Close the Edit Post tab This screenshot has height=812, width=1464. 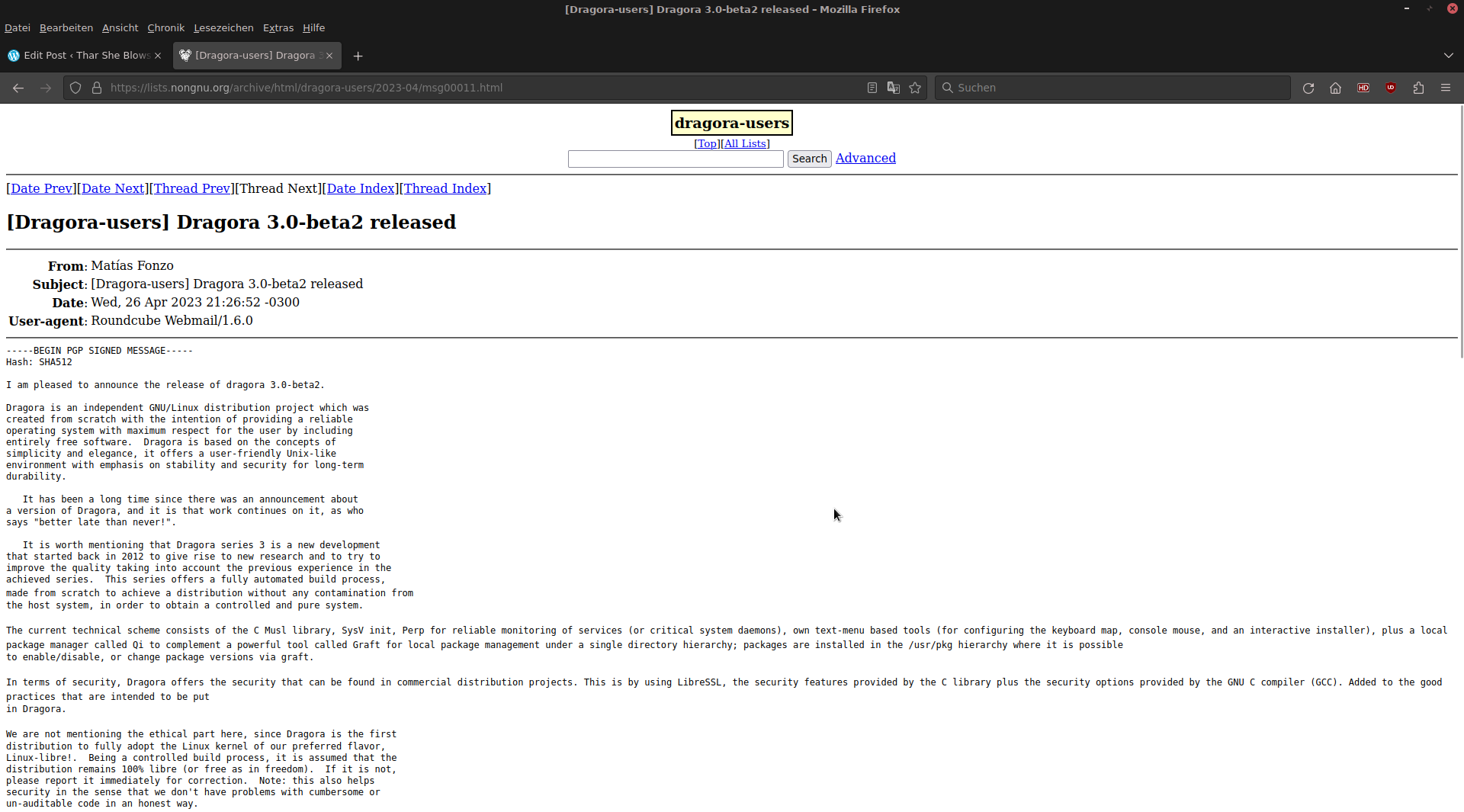pyautogui.click(x=158, y=56)
